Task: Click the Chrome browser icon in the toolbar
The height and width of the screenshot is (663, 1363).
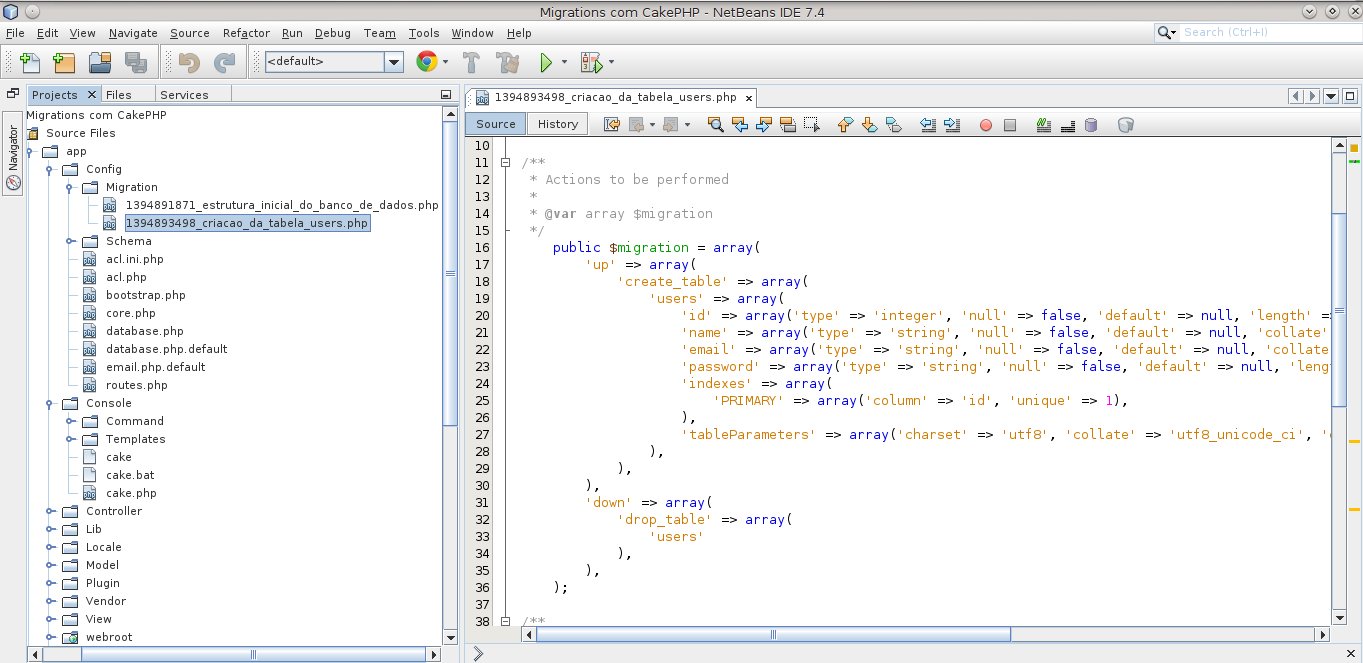Action: (426, 62)
